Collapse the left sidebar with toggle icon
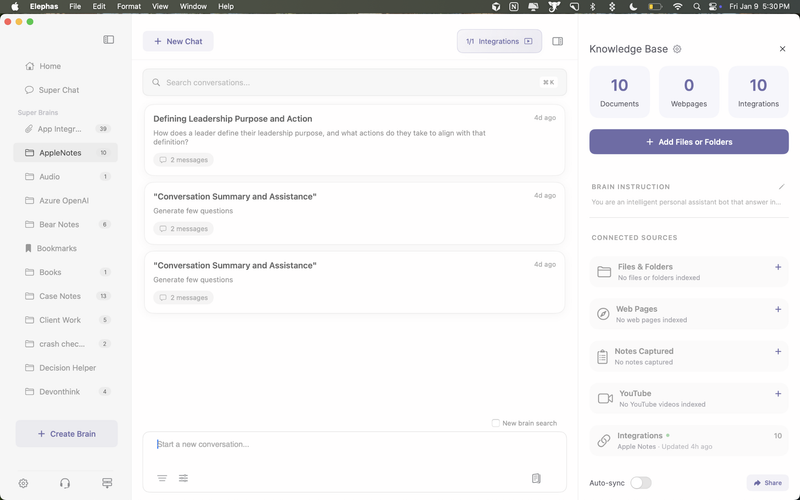The image size is (800, 500). 108,40
